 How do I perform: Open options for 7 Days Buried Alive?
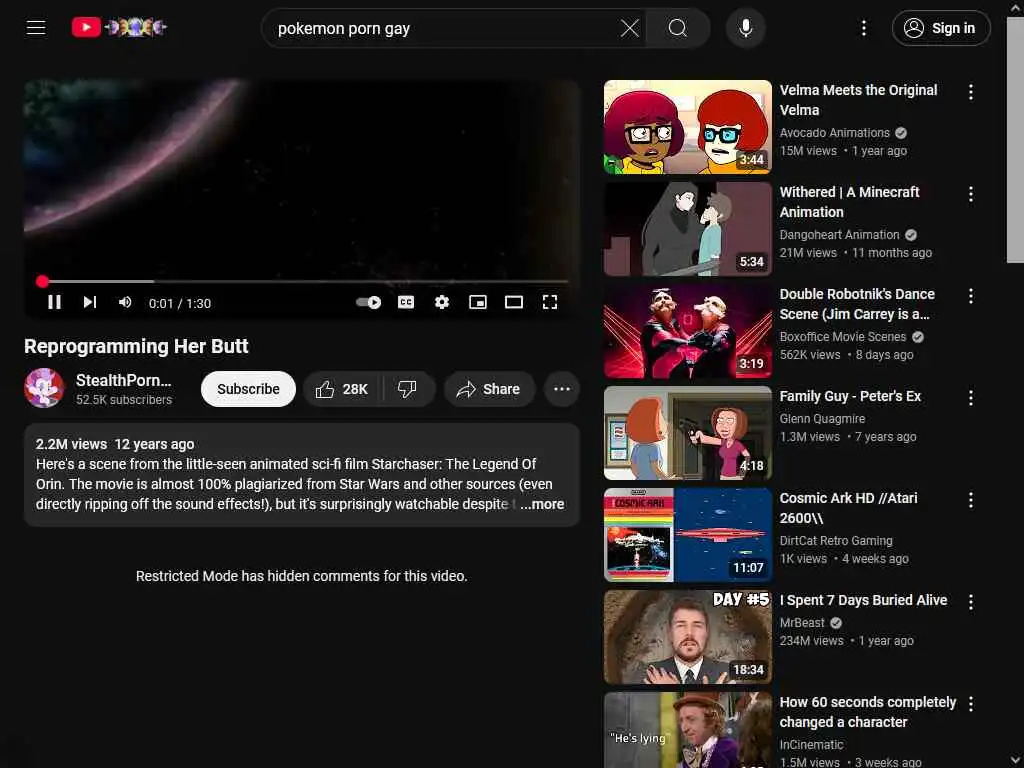coord(970,601)
